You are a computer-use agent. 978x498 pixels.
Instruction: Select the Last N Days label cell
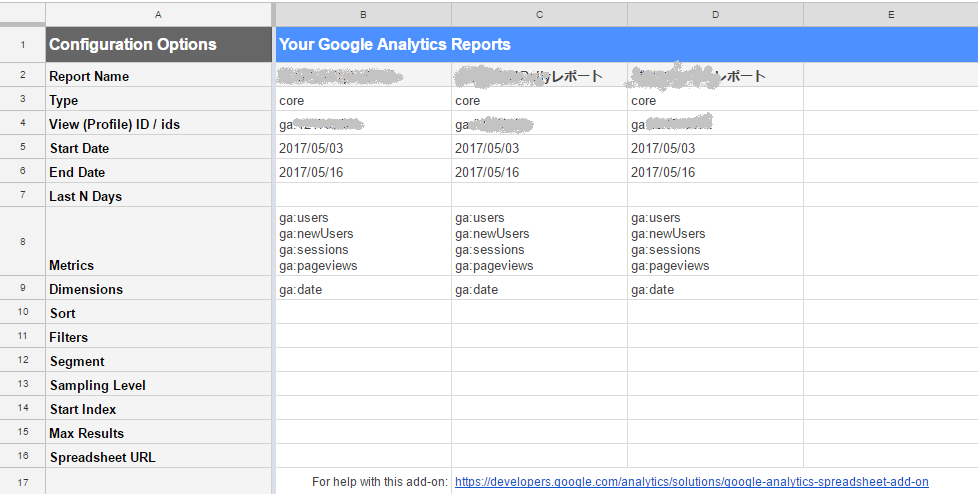pyautogui.click(x=158, y=195)
